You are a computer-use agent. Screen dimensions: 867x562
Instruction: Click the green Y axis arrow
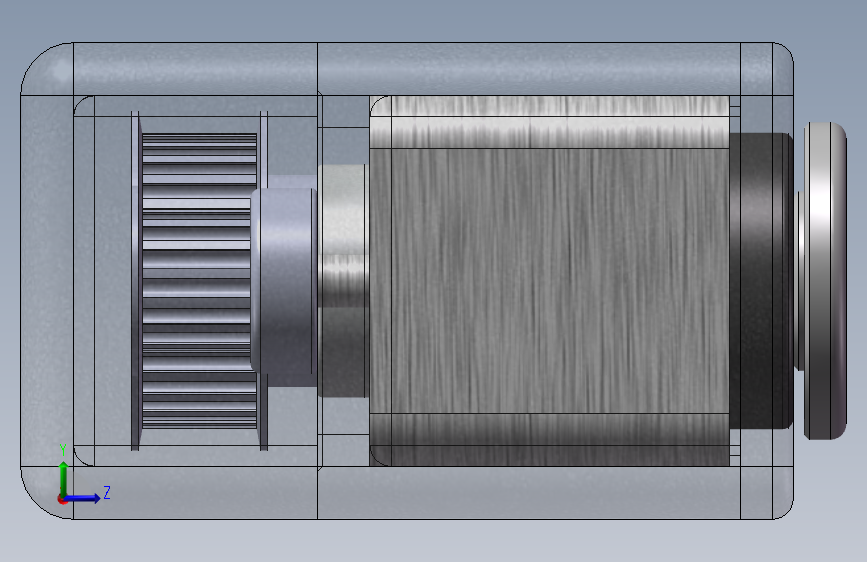[64, 479]
